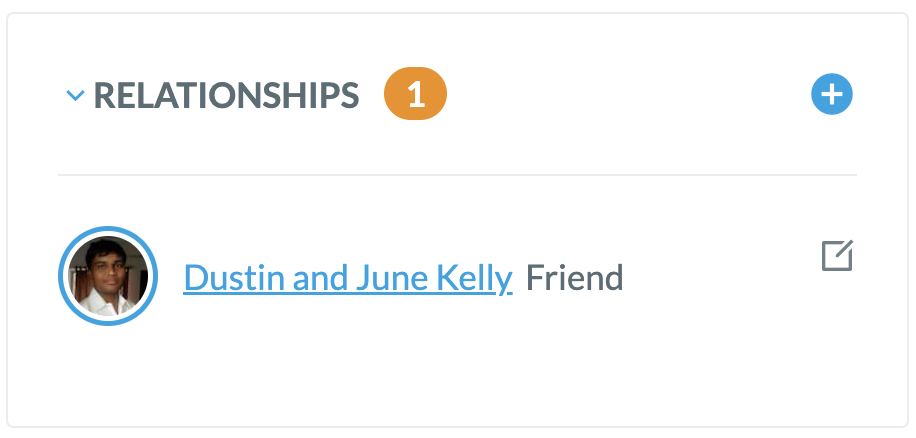The image size is (916, 438).
Task: Add a new relationship with plus icon
Action: click(831, 94)
